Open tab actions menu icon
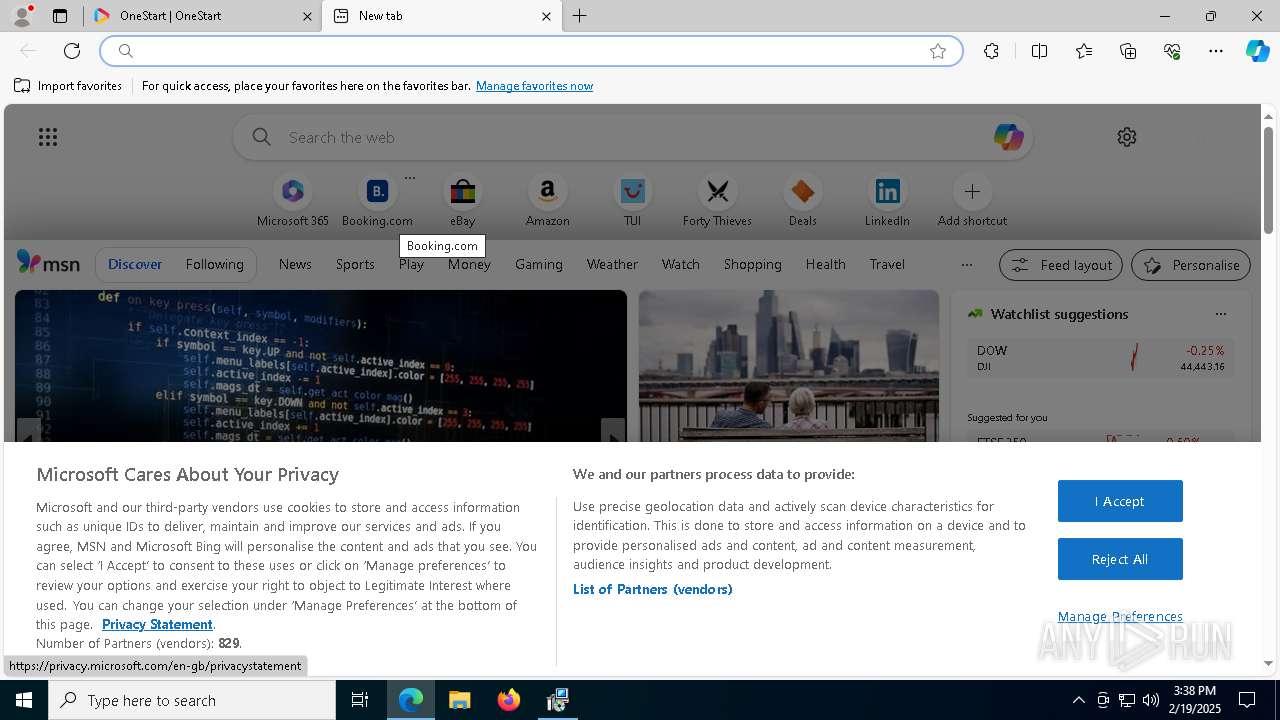1280x720 pixels. pyautogui.click(x=60, y=16)
